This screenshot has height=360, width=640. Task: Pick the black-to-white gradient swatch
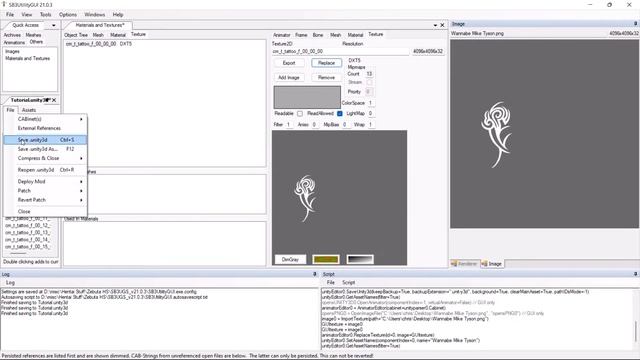[x=360, y=260]
